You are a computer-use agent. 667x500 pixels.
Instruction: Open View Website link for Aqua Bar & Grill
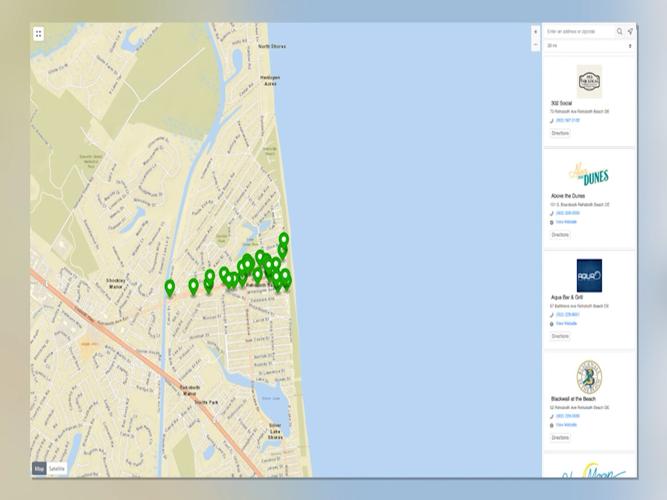click(566, 324)
